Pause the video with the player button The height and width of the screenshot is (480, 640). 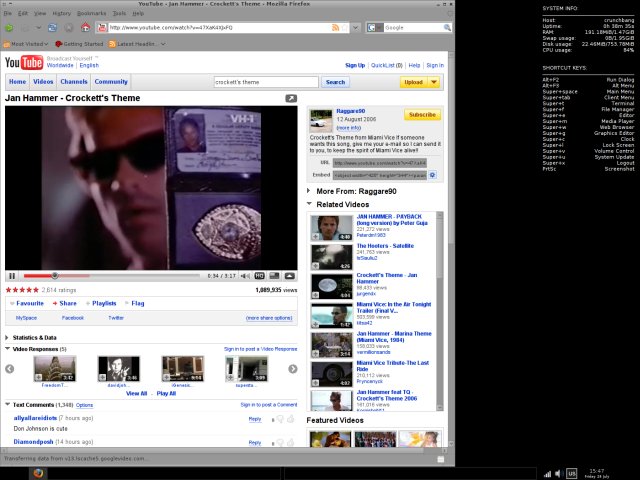point(12,275)
